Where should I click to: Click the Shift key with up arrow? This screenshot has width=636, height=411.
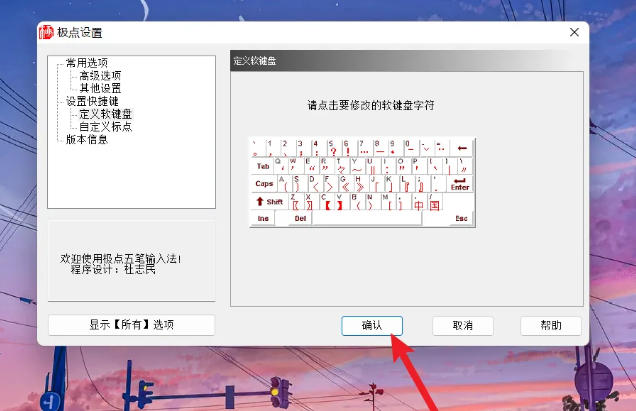[270, 201]
